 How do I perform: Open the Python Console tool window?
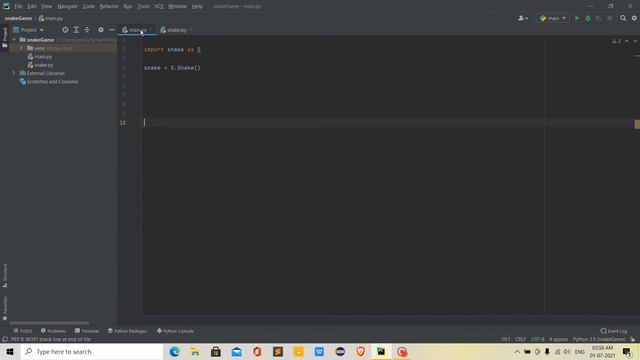(x=175, y=331)
